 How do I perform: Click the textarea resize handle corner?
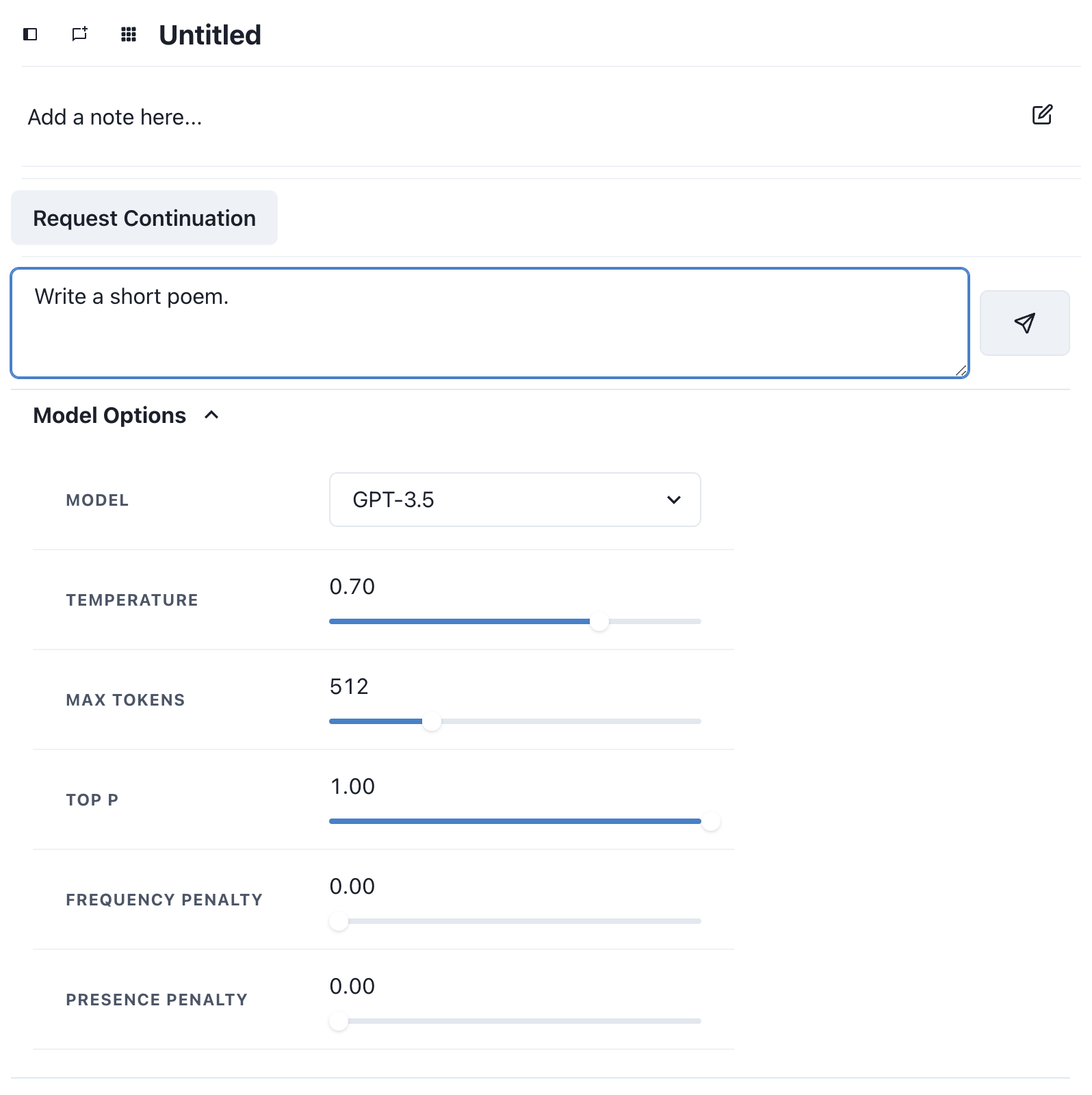pyautogui.click(x=961, y=370)
